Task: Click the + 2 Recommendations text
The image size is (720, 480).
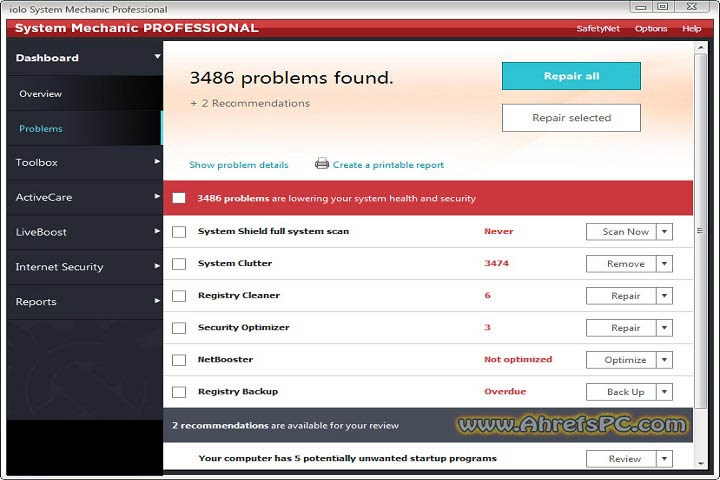Action: [250, 103]
